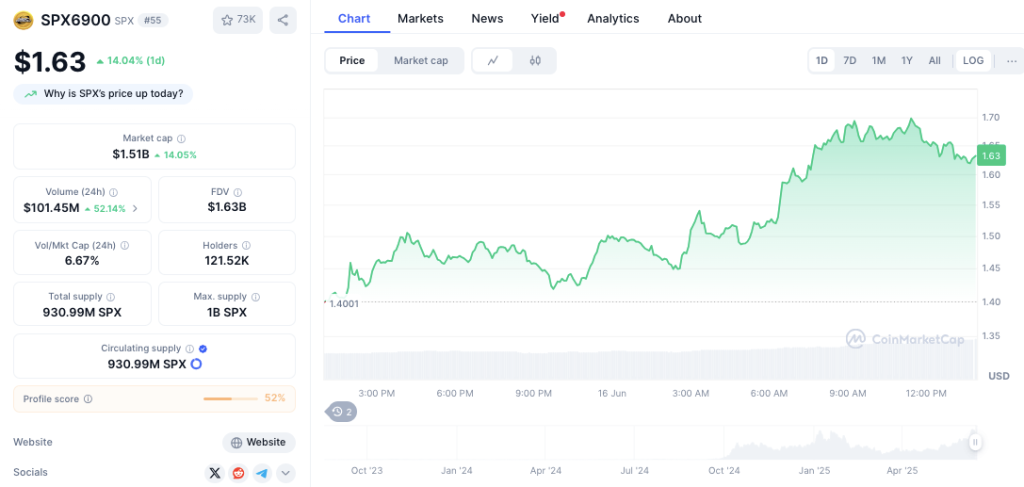Open the Reddit social link
Image resolution: width=1024 pixels, height=487 pixels.
coord(239,473)
